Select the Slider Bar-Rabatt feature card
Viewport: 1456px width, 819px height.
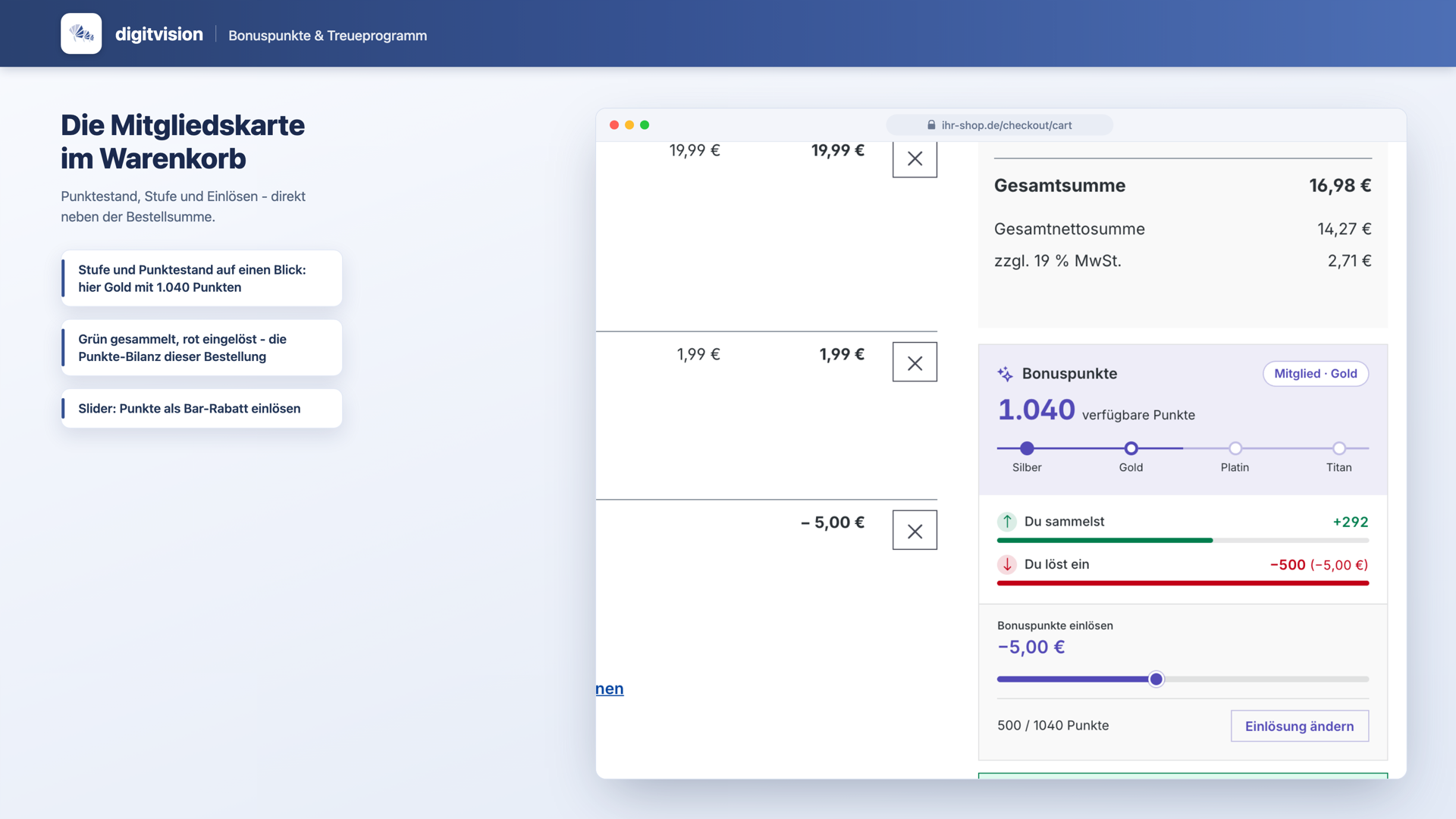(202, 409)
